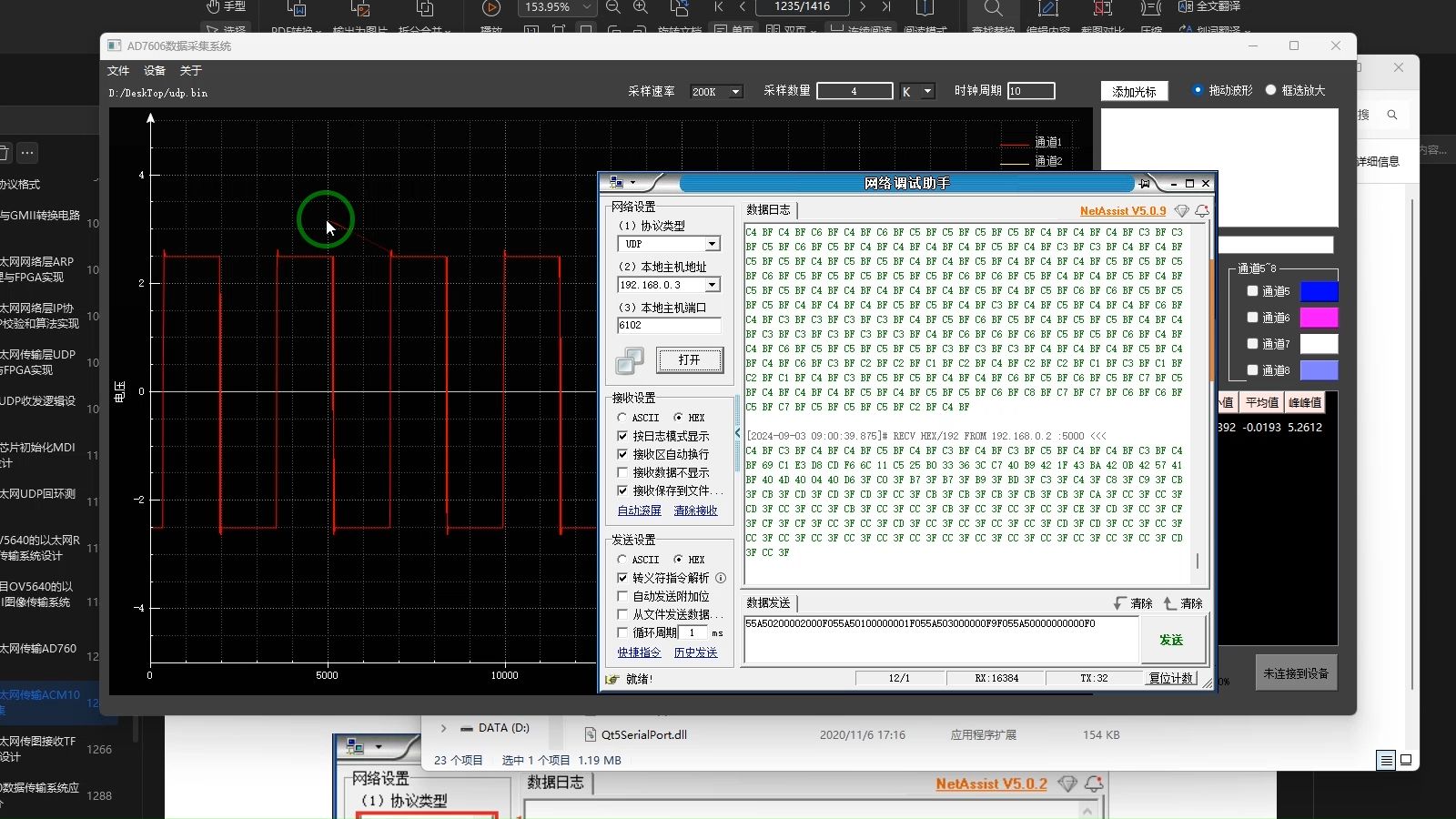
Task: Open the bell notification icon in NetAssist
Action: click(x=1202, y=211)
